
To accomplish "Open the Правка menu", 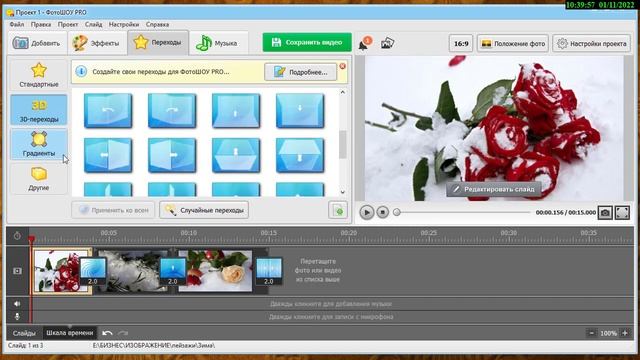I will [x=41, y=24].
